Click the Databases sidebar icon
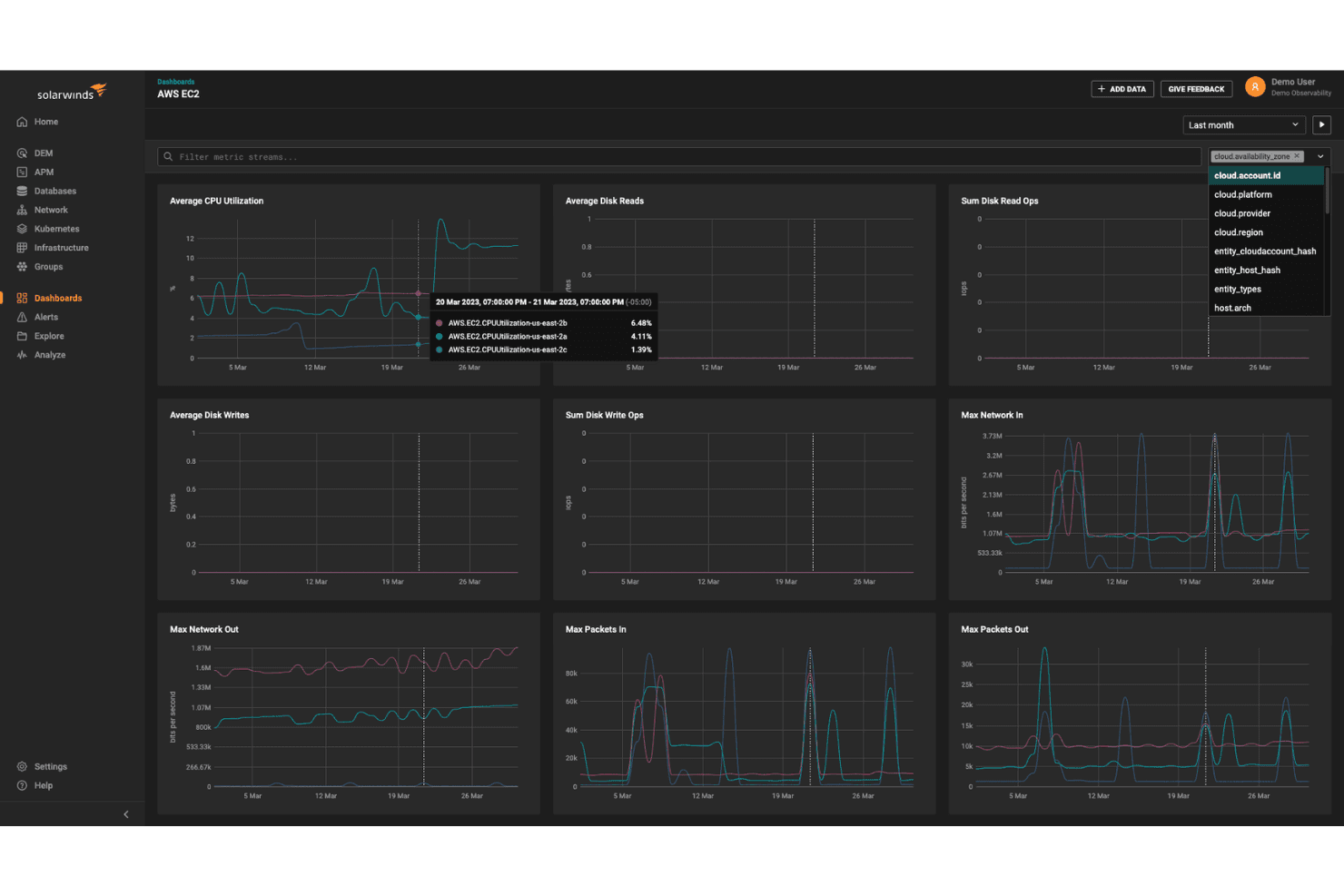This screenshot has width=1344, height=896. pos(22,192)
